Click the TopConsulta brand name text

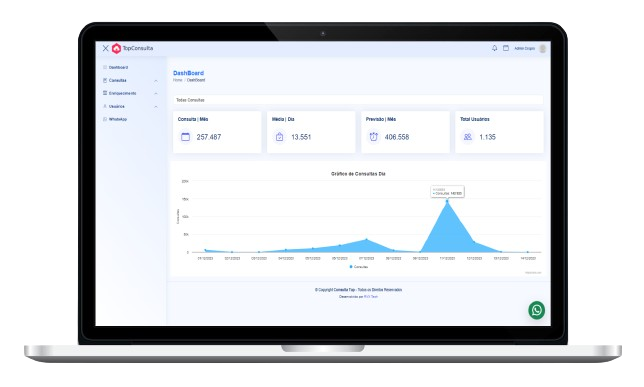(138, 48)
